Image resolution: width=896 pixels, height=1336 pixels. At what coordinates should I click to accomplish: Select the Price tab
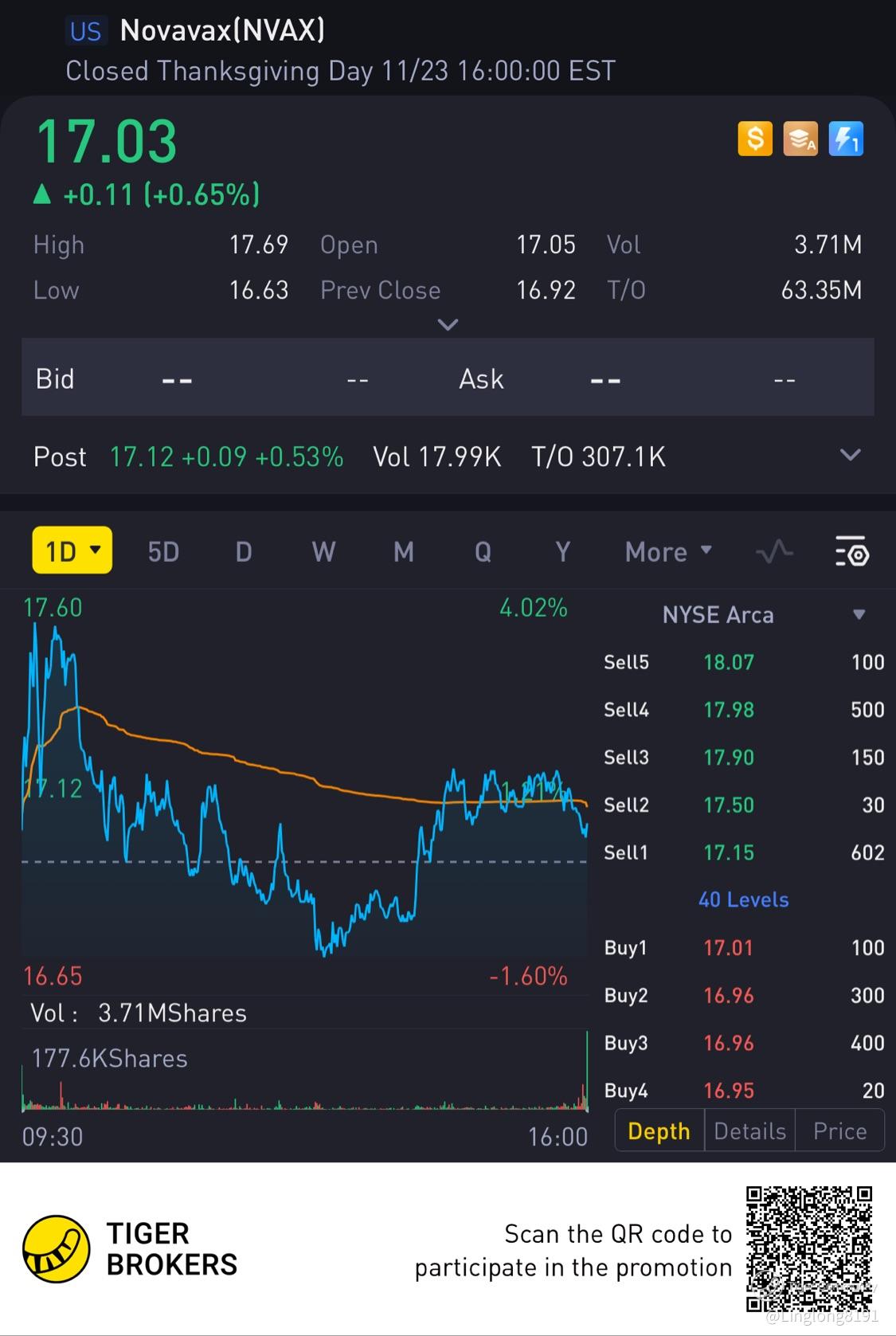tap(839, 1130)
